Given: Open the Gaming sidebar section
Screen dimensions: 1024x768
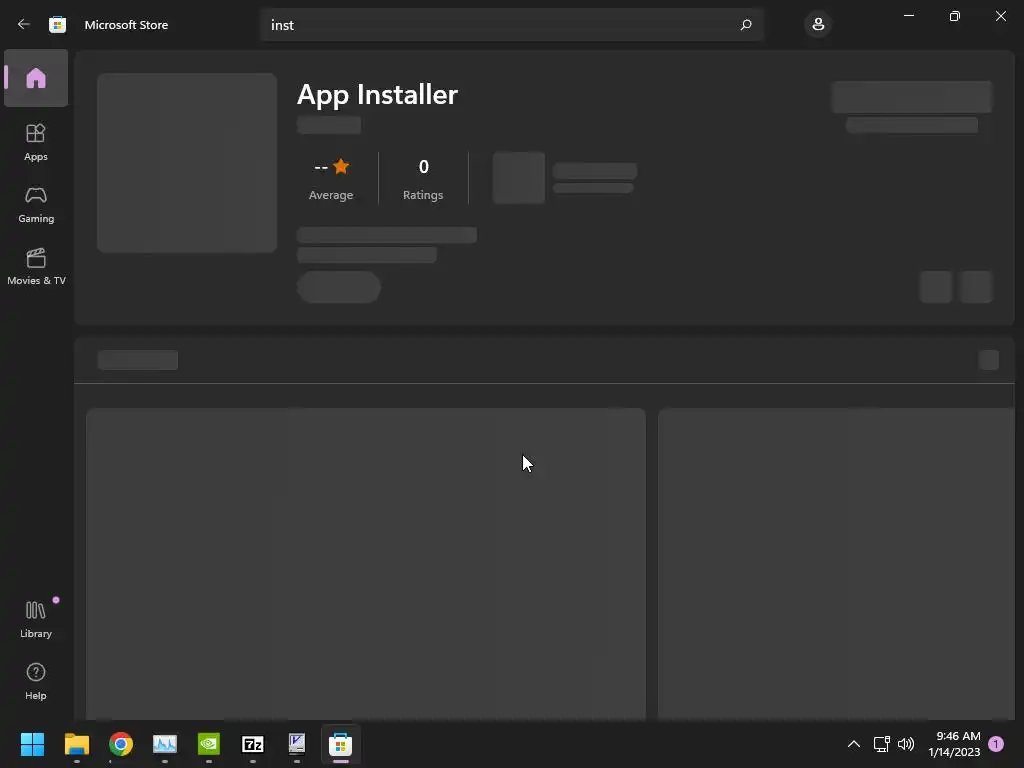Looking at the screenshot, I should coord(36,204).
